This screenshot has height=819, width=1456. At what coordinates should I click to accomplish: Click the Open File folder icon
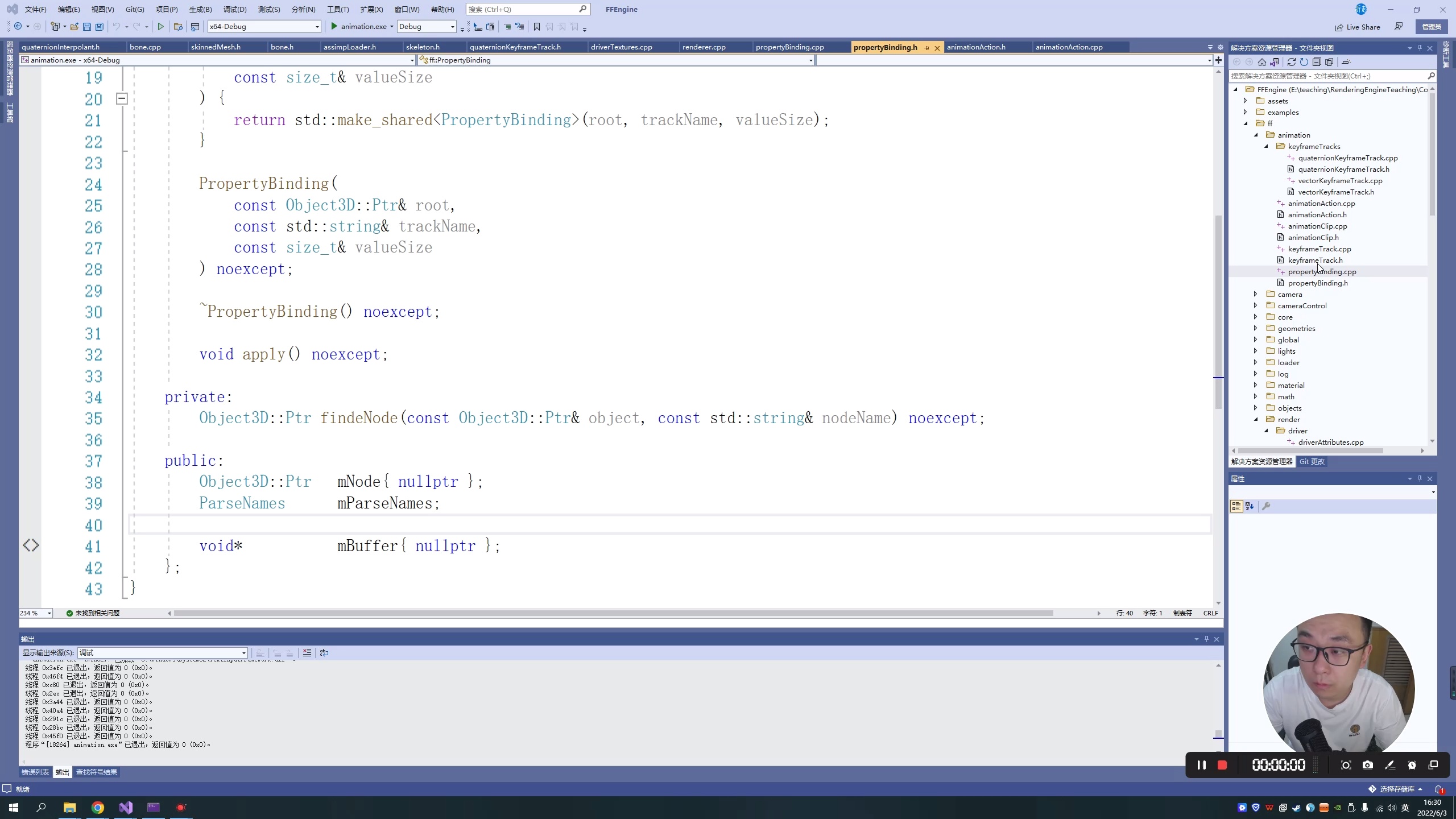tap(74, 27)
